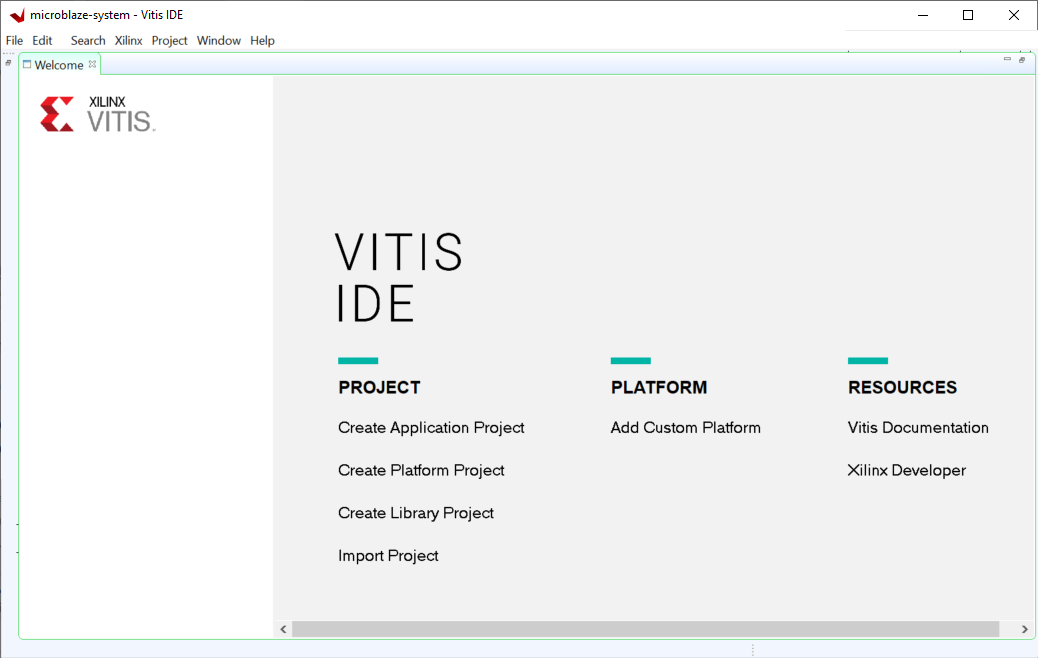The width and height of the screenshot is (1038, 658).
Task: Click the Vitis app icon in the title bar
Action: click(x=17, y=15)
